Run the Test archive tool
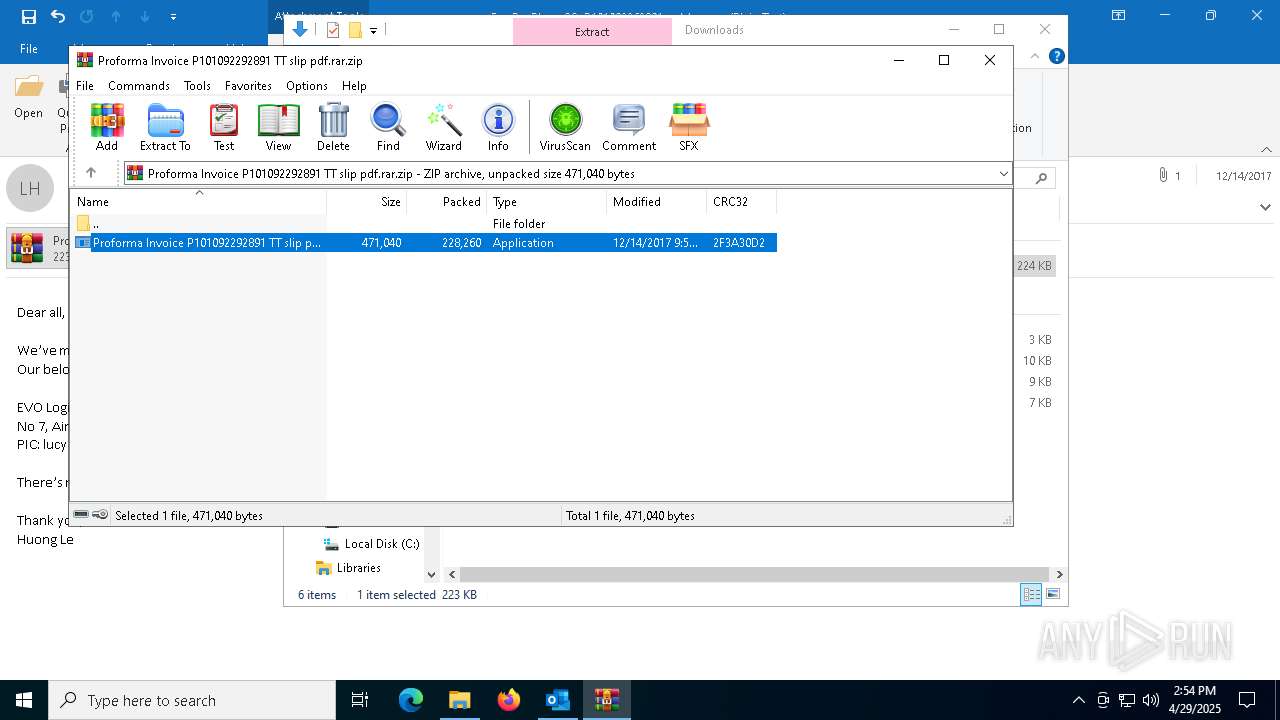Viewport: 1280px width, 720px height. [x=224, y=128]
